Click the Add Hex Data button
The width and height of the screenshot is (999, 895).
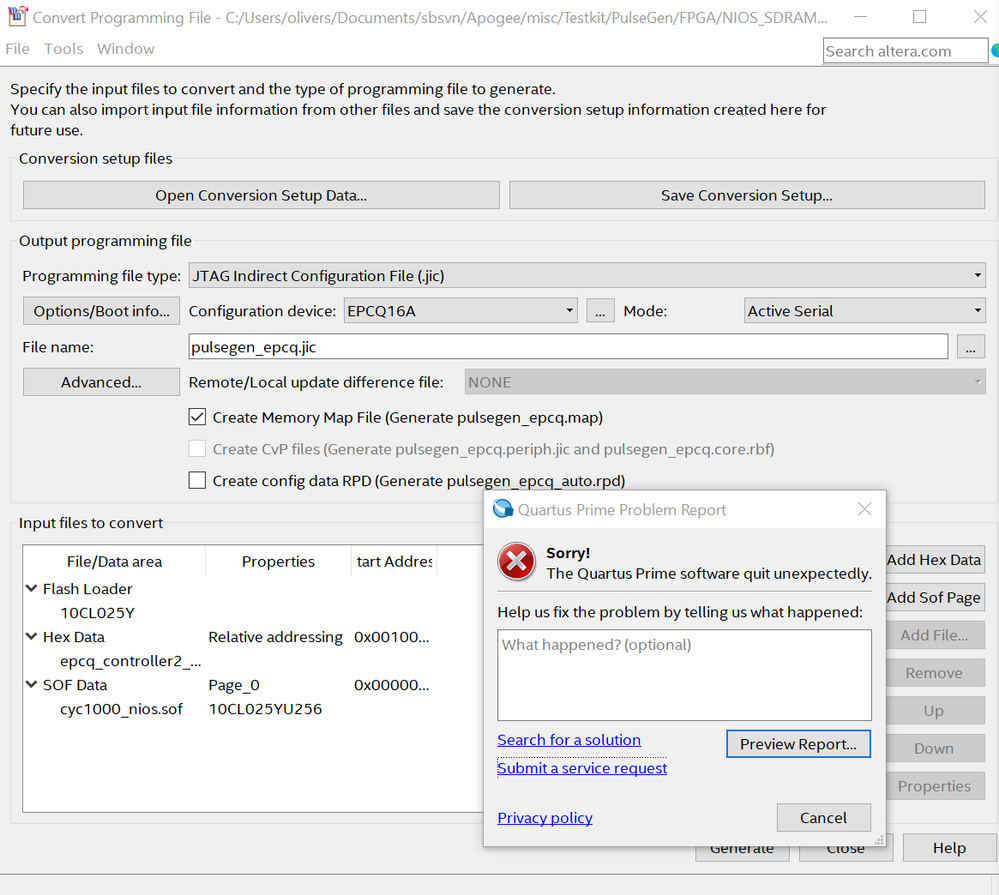[x=935, y=559]
